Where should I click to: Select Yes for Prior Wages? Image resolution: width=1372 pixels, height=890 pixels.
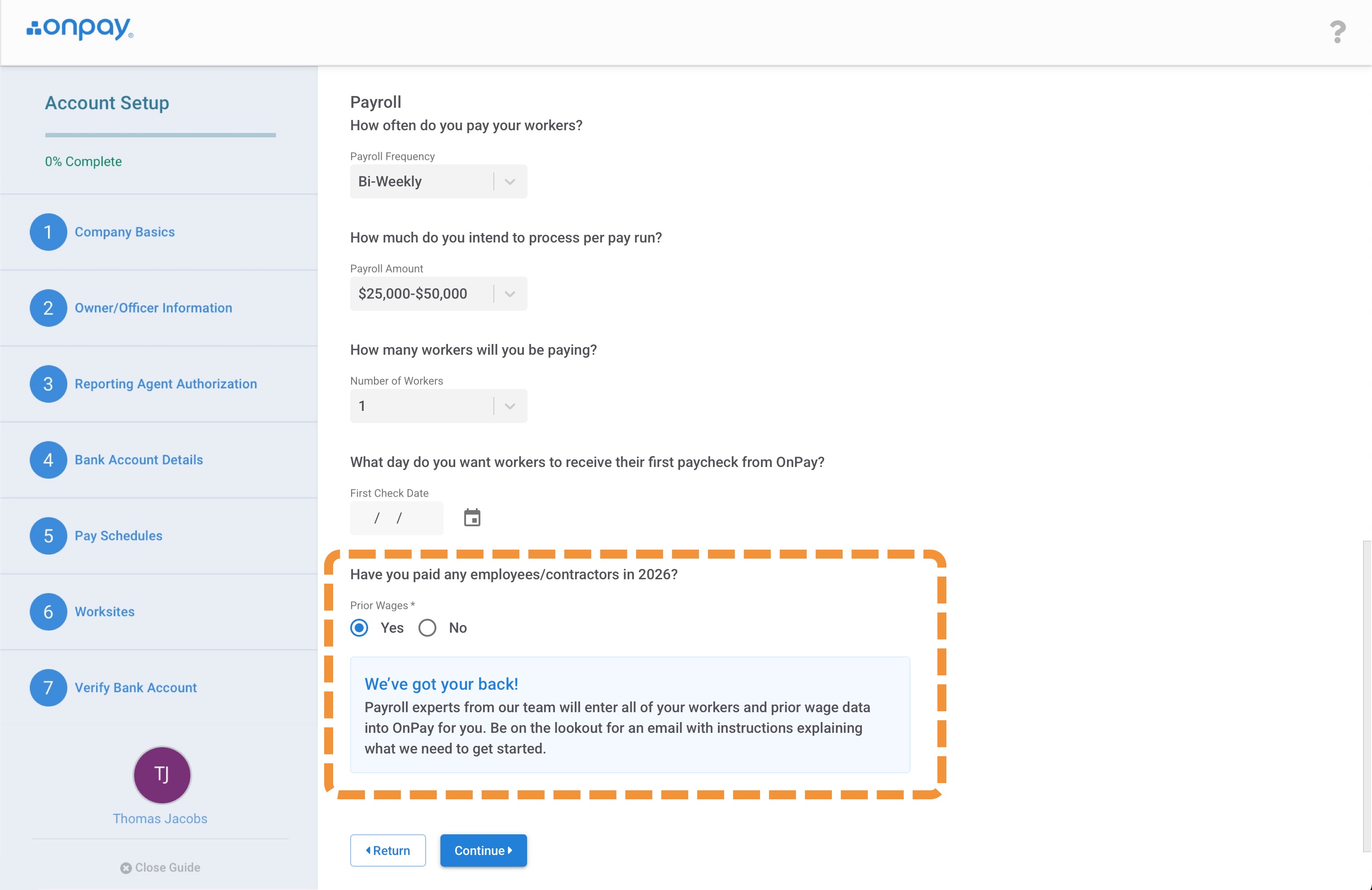pyautogui.click(x=359, y=628)
